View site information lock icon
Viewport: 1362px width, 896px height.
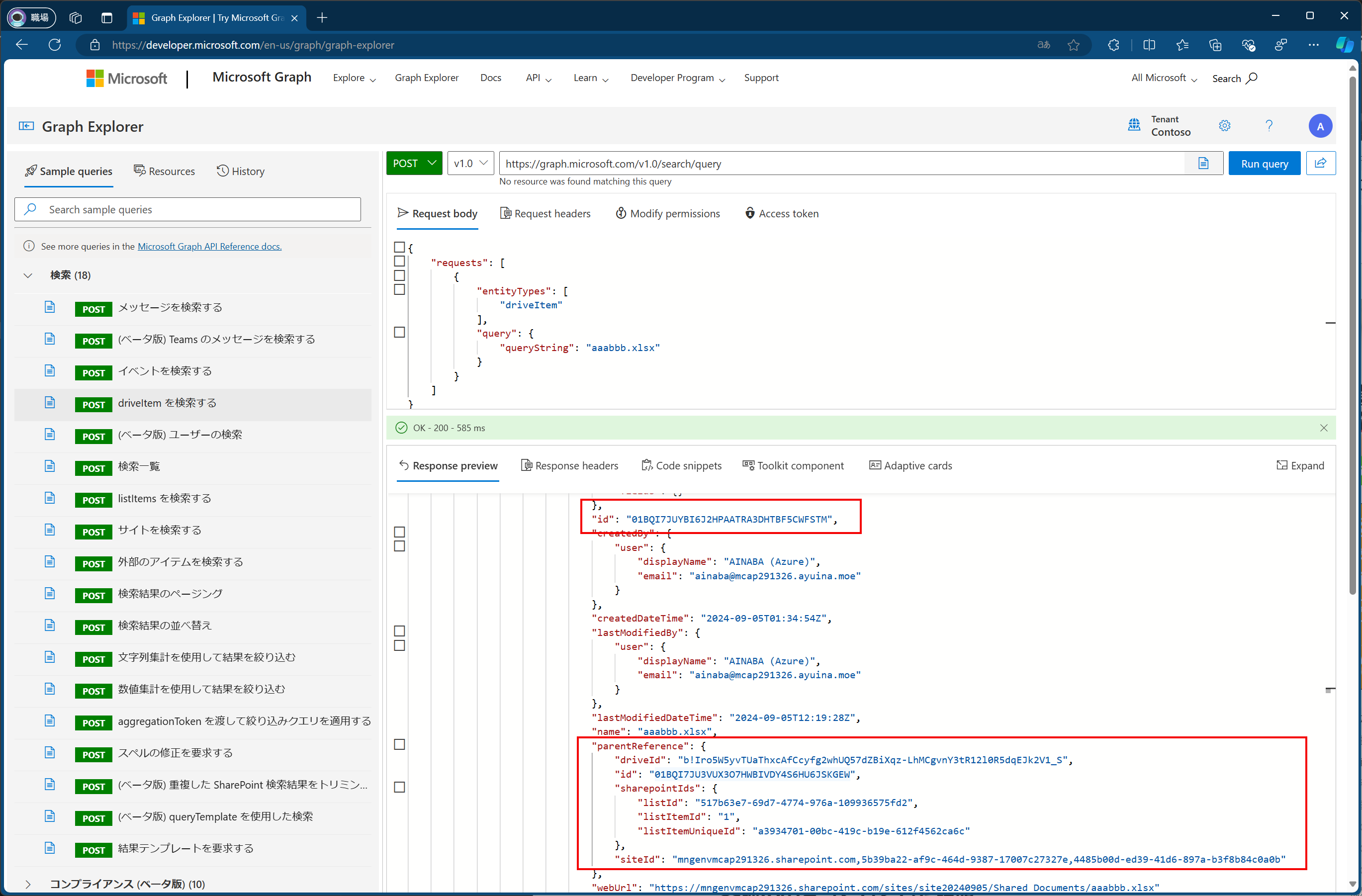(95, 45)
